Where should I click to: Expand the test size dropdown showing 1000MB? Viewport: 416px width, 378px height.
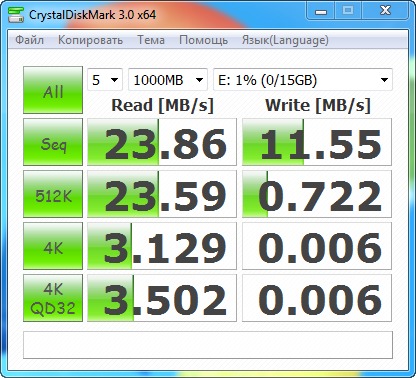[x=168, y=80]
